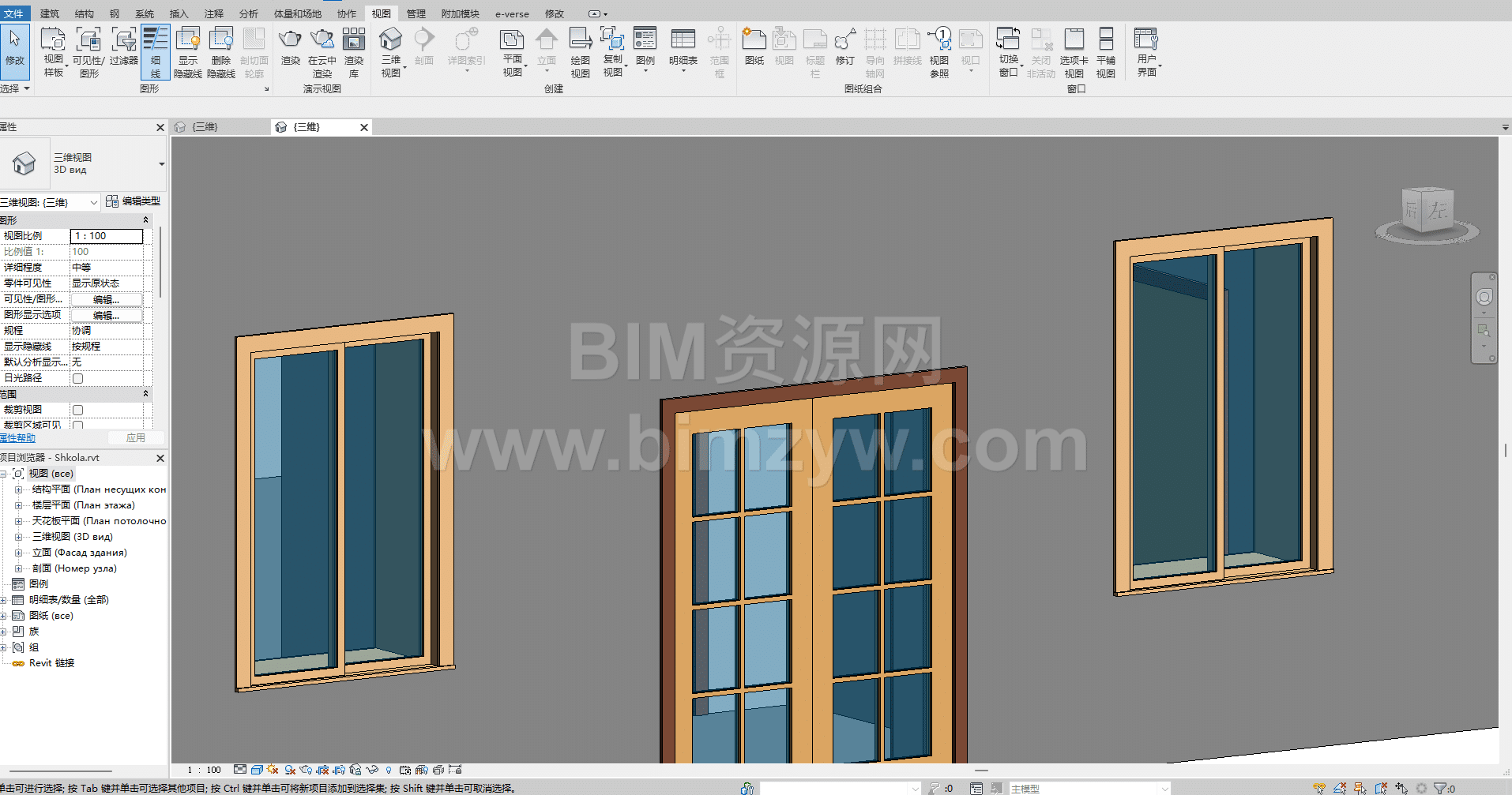Close the 属性 properties panel
Viewport: 1512px width, 795px height.
[160, 127]
